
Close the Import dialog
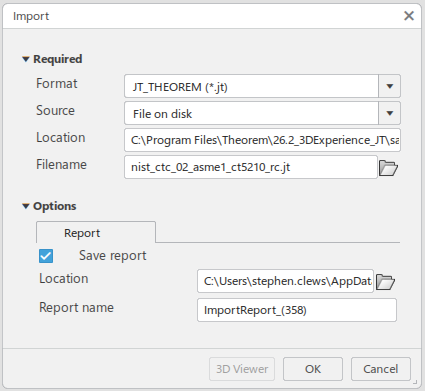coord(409,16)
